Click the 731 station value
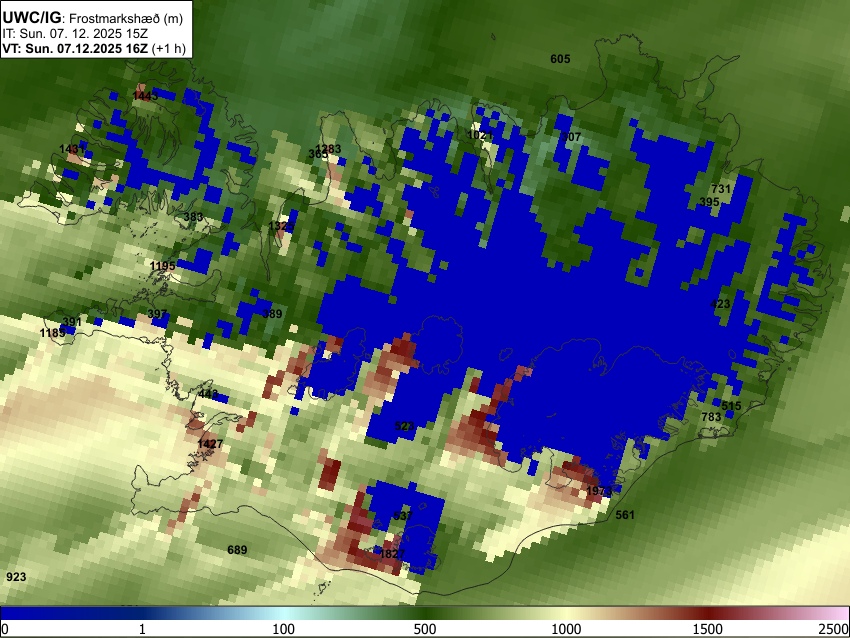 click(721, 189)
